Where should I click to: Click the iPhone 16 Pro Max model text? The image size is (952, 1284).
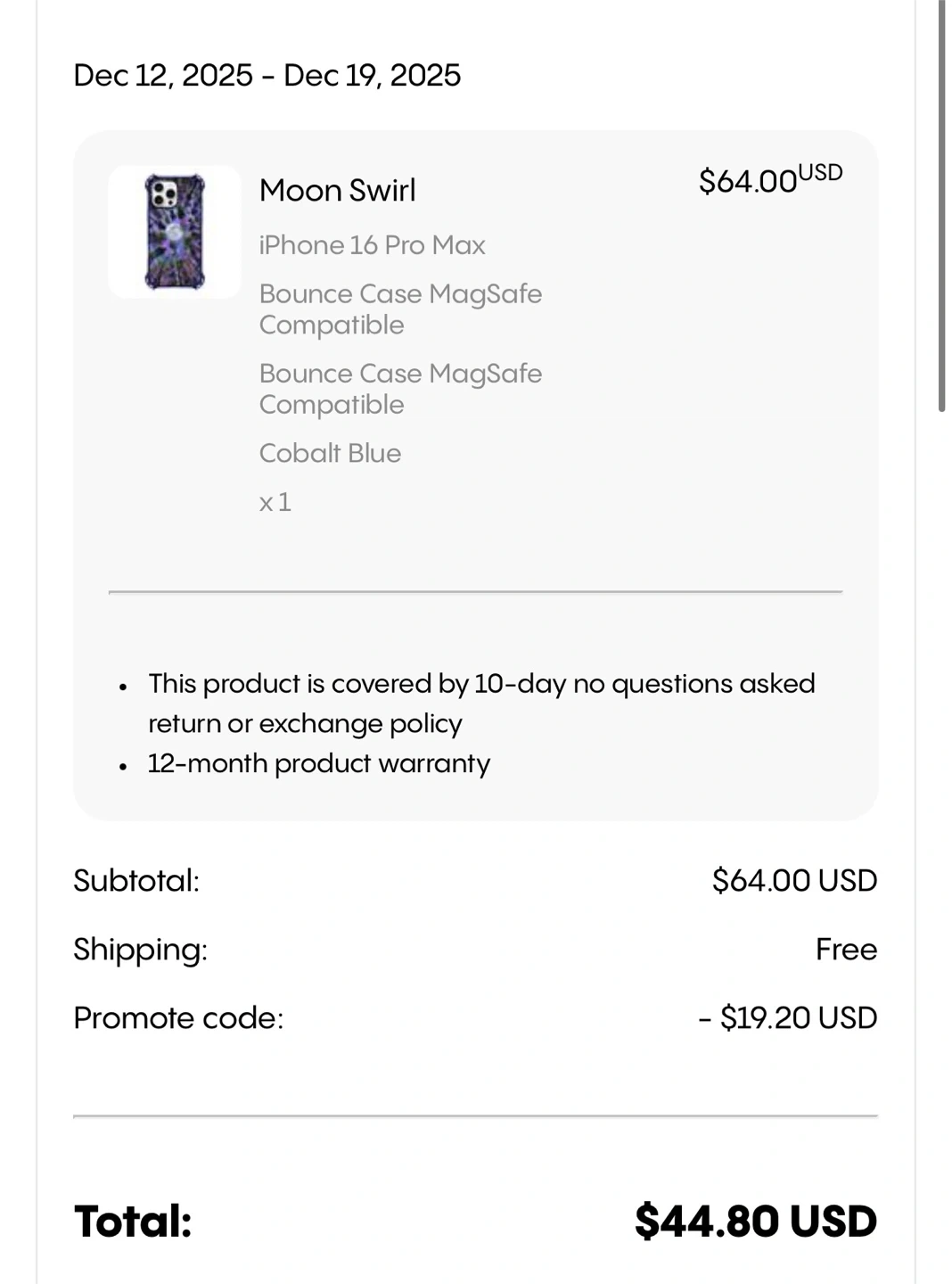372,245
